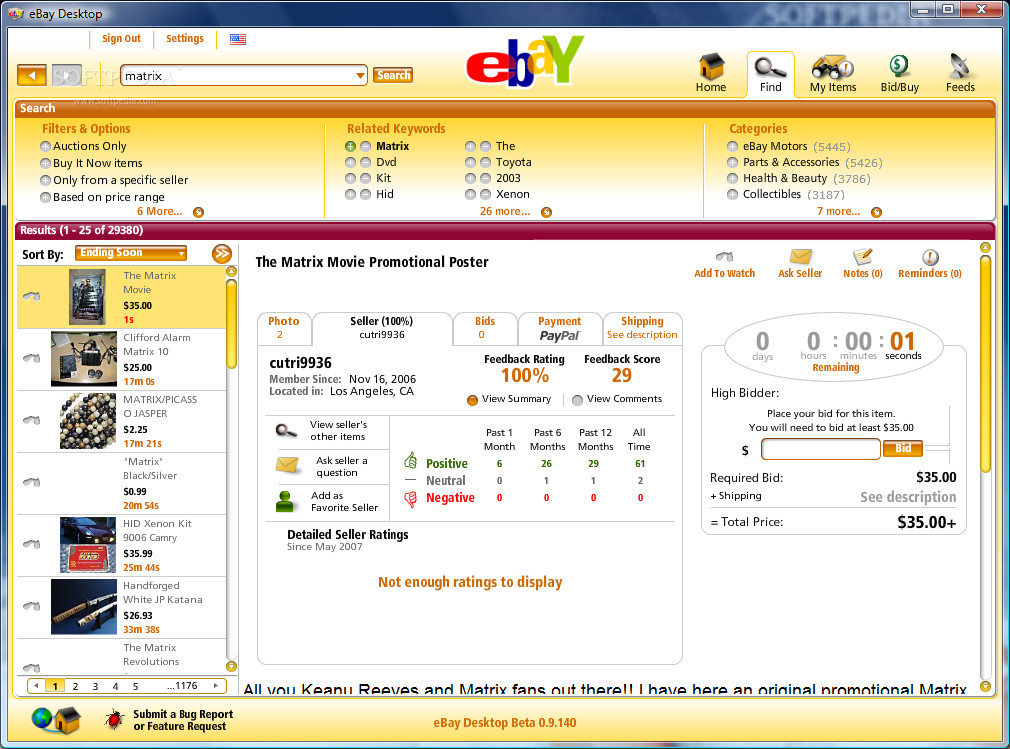Toggle the Health & Beauty category

pyautogui.click(x=732, y=178)
